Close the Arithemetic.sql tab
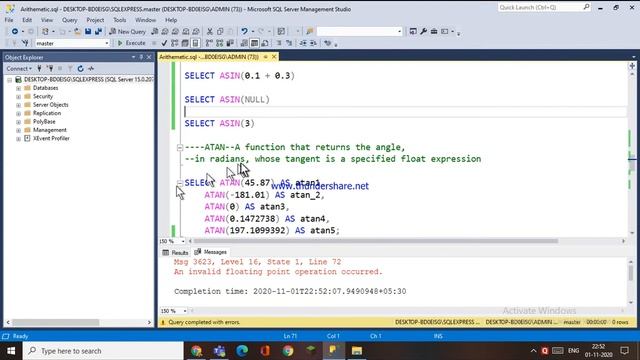 click(274, 57)
